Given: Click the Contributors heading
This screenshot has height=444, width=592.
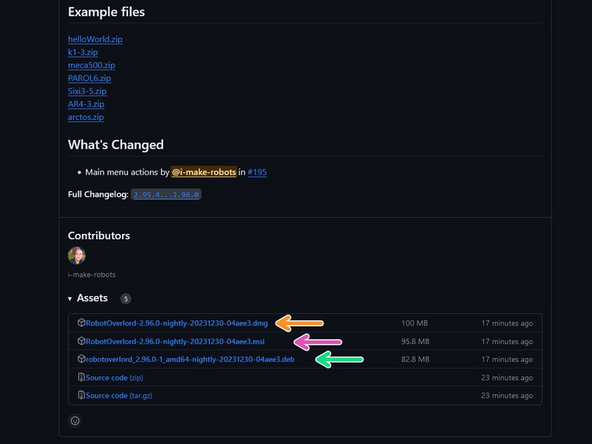Looking at the screenshot, I should tap(99, 236).
